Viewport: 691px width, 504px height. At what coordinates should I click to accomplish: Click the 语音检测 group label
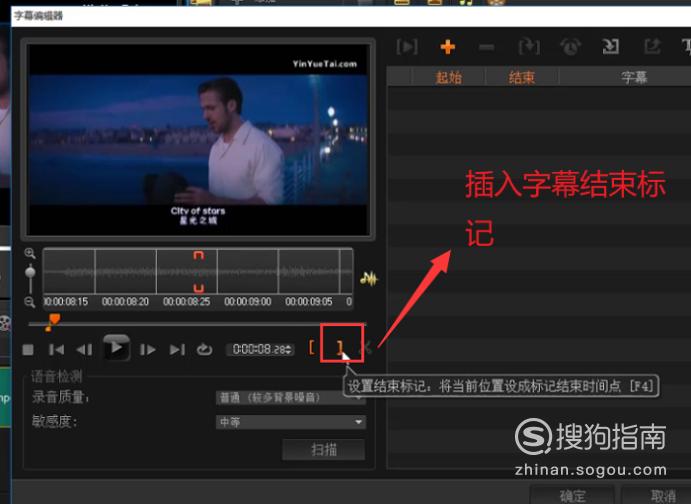56,376
